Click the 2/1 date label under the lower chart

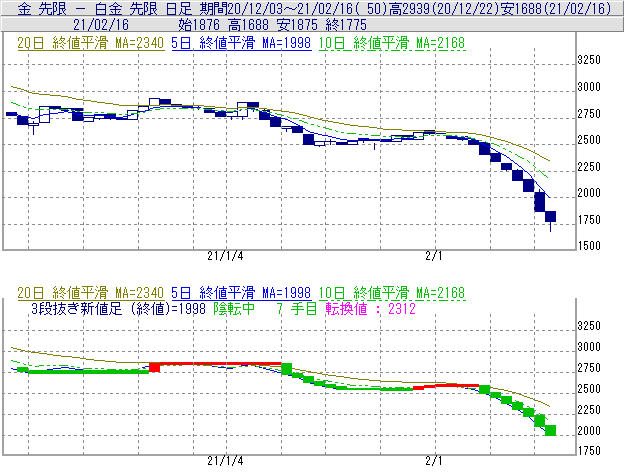point(434,461)
